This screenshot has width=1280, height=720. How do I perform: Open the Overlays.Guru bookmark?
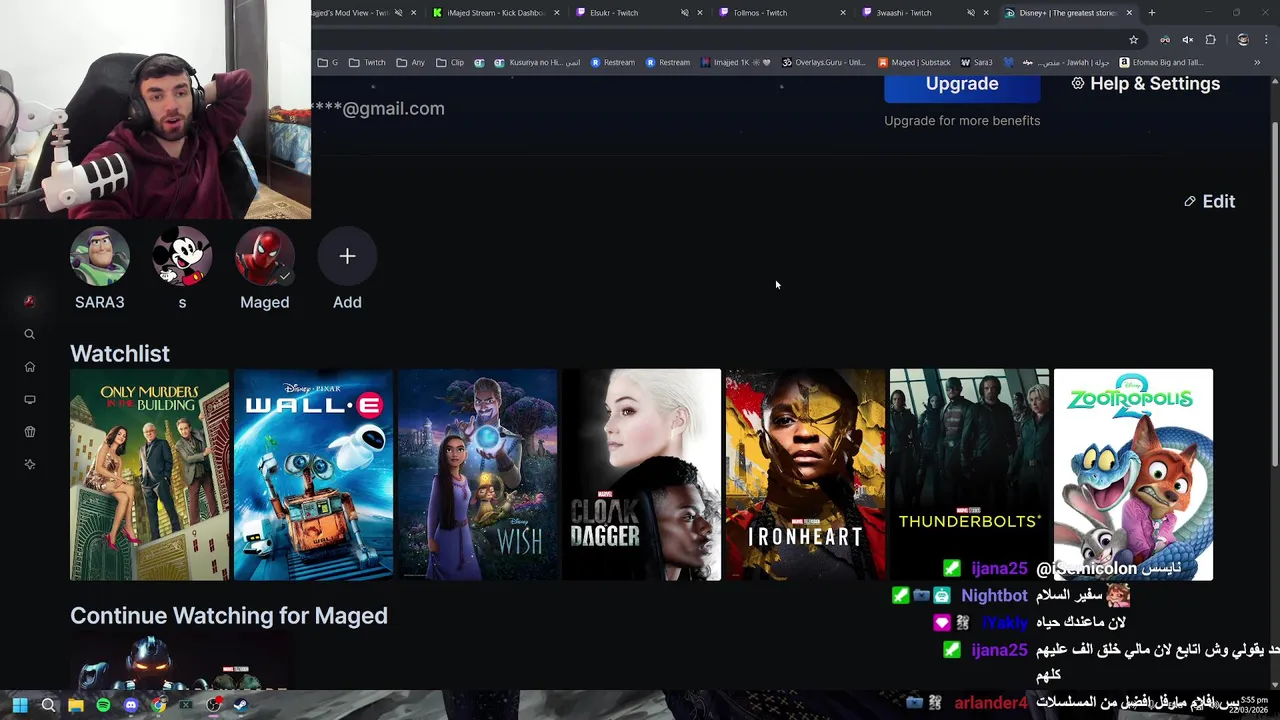[x=824, y=62]
